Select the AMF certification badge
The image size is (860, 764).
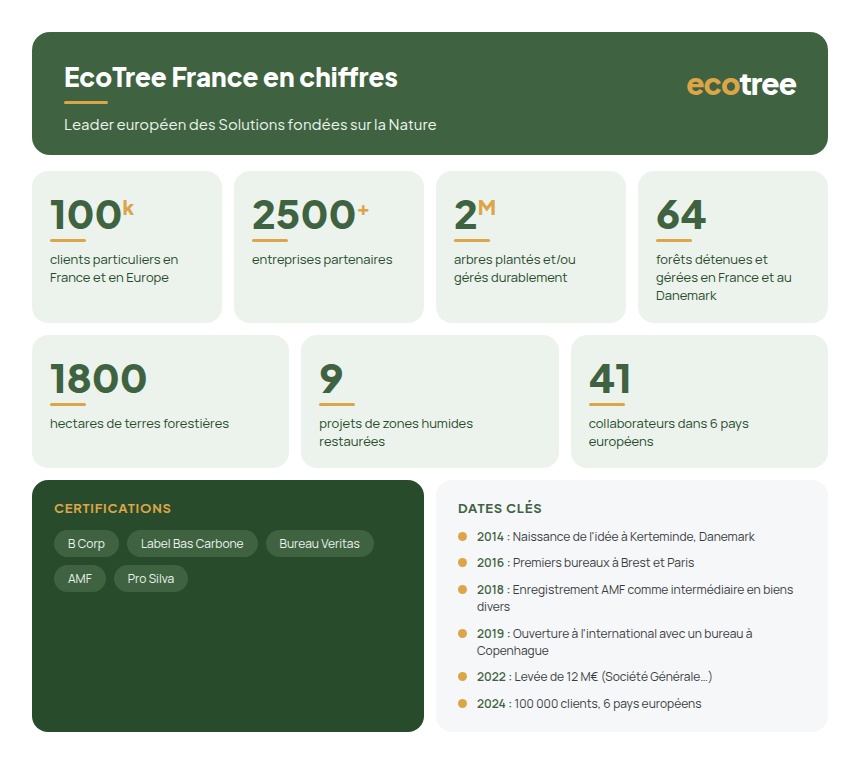80,579
